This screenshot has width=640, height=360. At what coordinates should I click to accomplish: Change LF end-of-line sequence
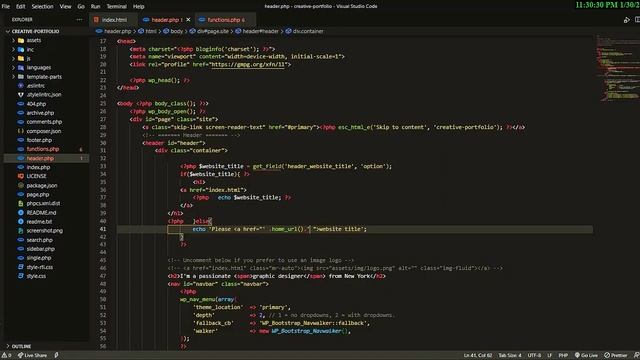(549, 356)
